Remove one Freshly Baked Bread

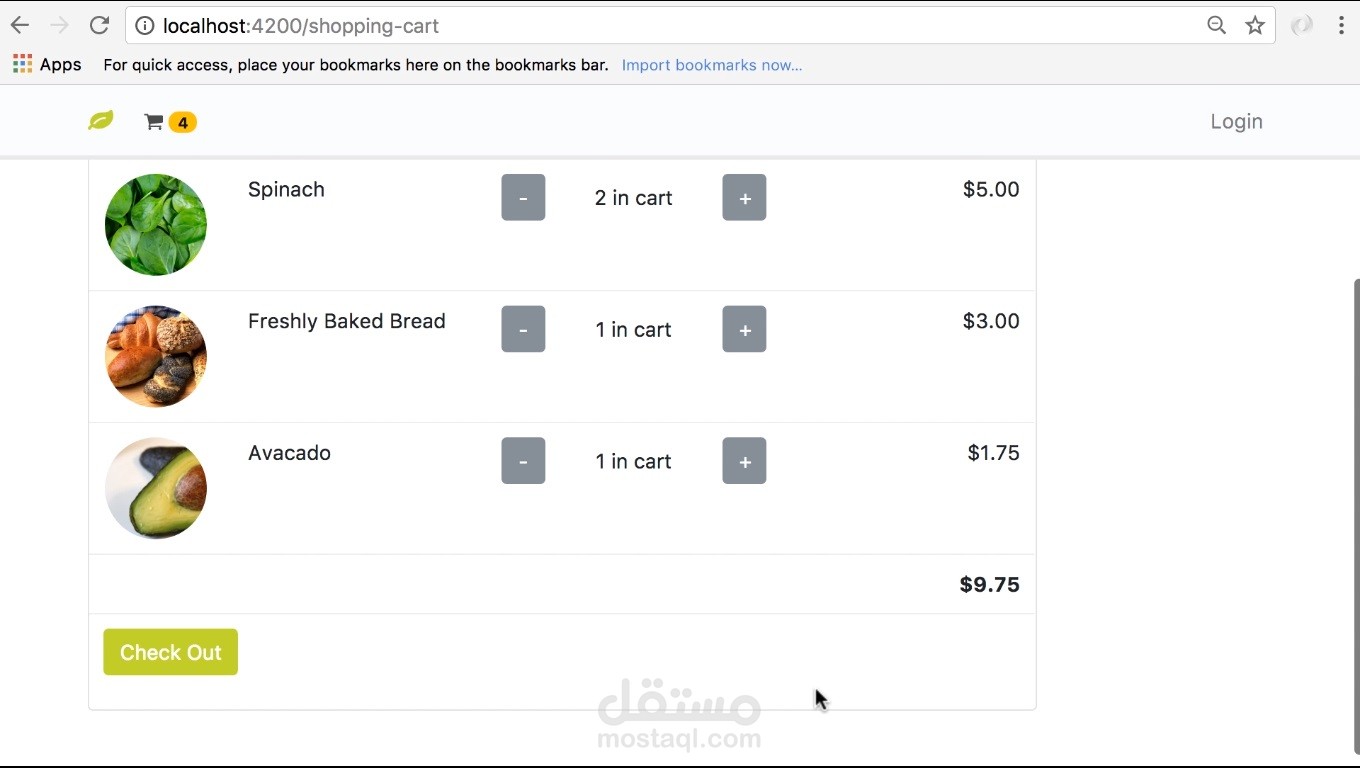tap(523, 329)
